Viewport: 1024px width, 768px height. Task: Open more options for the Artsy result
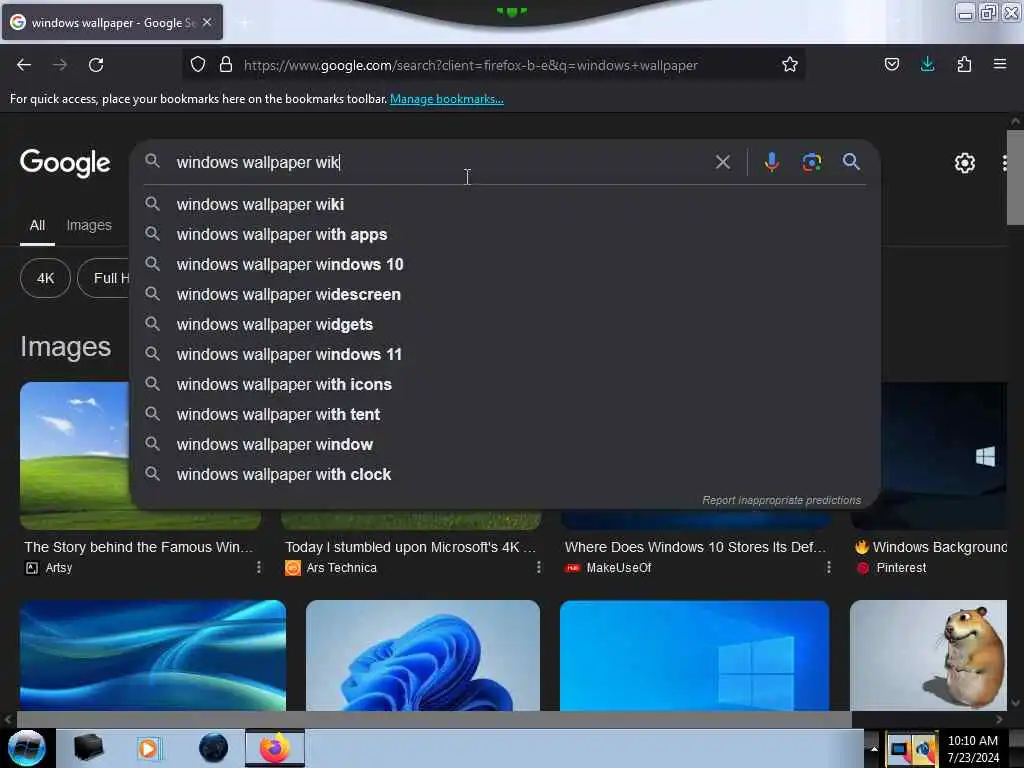click(259, 568)
